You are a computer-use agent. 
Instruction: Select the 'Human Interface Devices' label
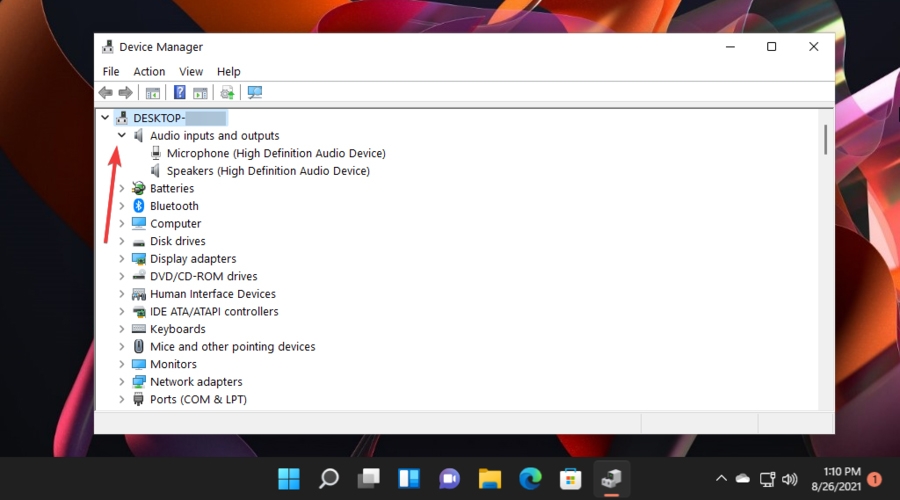tap(213, 294)
